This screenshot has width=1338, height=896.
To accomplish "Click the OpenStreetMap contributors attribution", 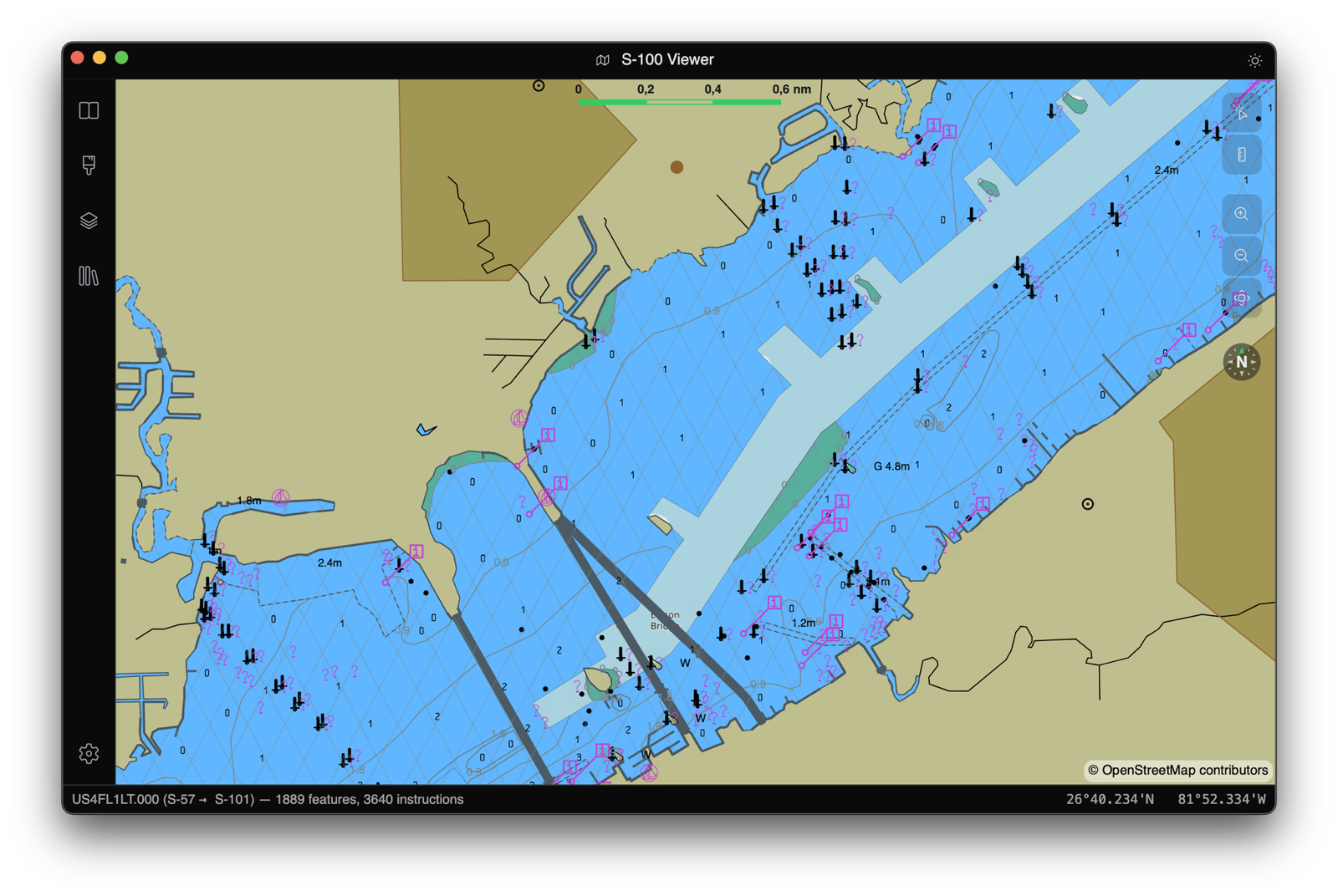I will coord(1177,770).
